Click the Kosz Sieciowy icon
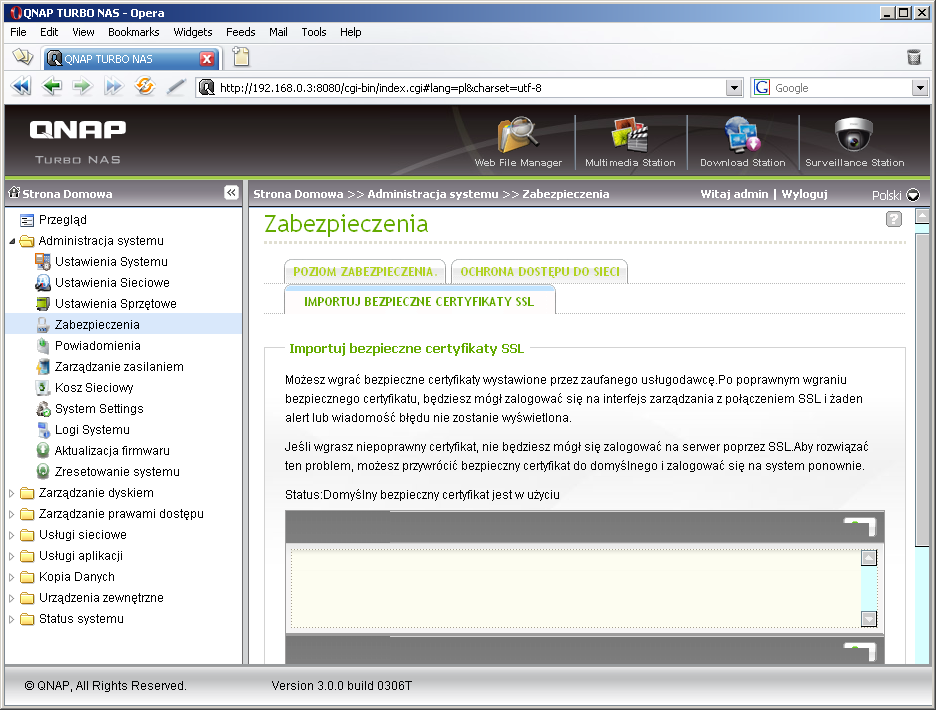The width and height of the screenshot is (936, 710). click(x=42, y=388)
